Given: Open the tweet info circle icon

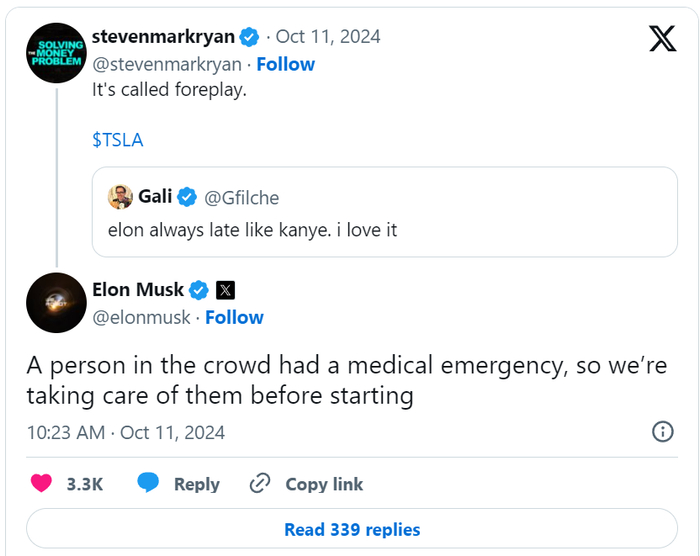Looking at the screenshot, I should 662,432.
